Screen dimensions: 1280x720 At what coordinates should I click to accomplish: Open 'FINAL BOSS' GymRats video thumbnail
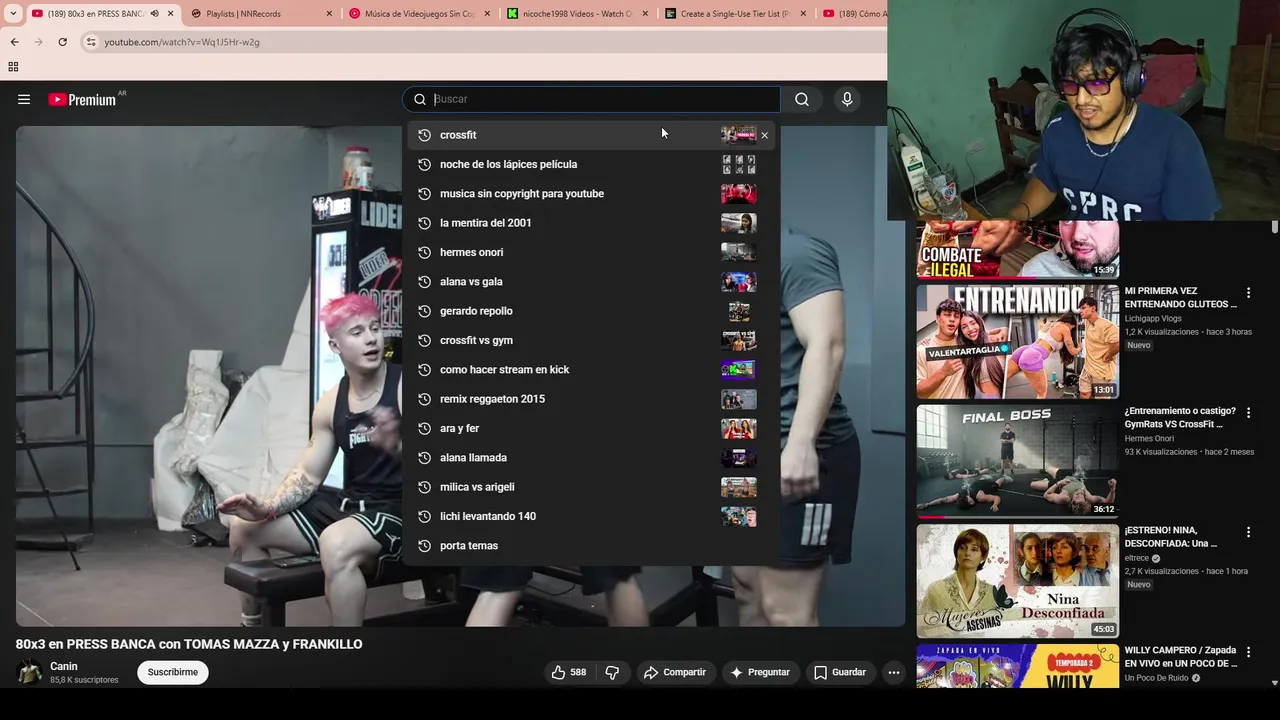tap(1018, 461)
